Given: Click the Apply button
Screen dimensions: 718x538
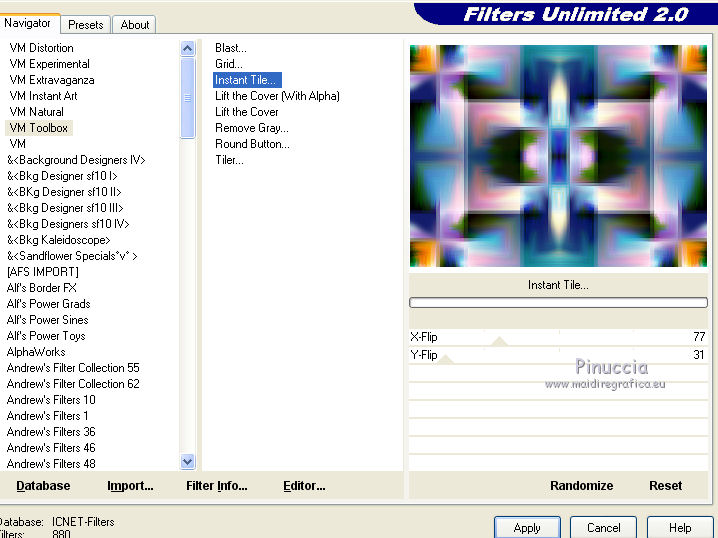Looking at the screenshot, I should pos(527,528).
